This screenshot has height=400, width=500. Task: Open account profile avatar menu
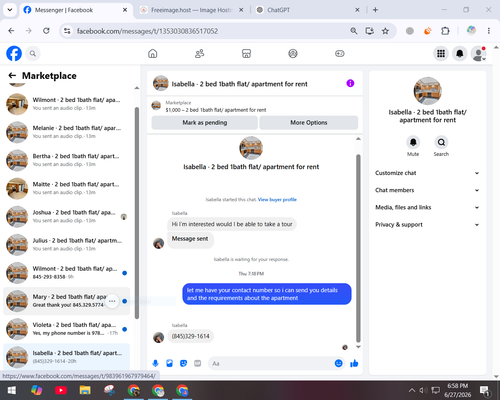click(x=478, y=53)
